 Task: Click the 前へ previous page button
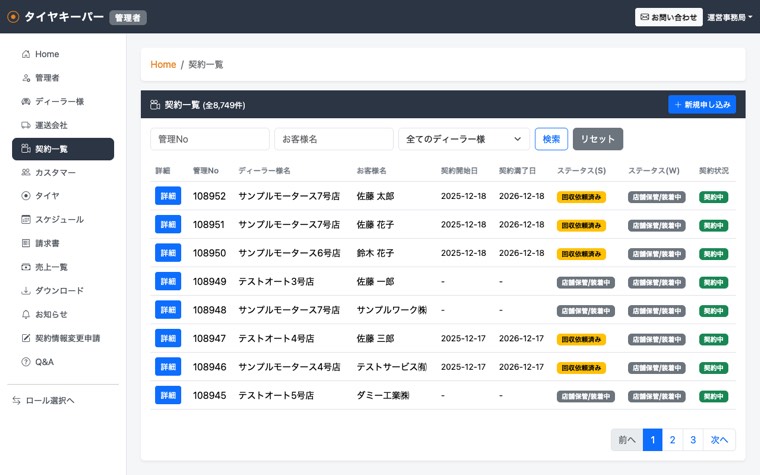coord(627,440)
